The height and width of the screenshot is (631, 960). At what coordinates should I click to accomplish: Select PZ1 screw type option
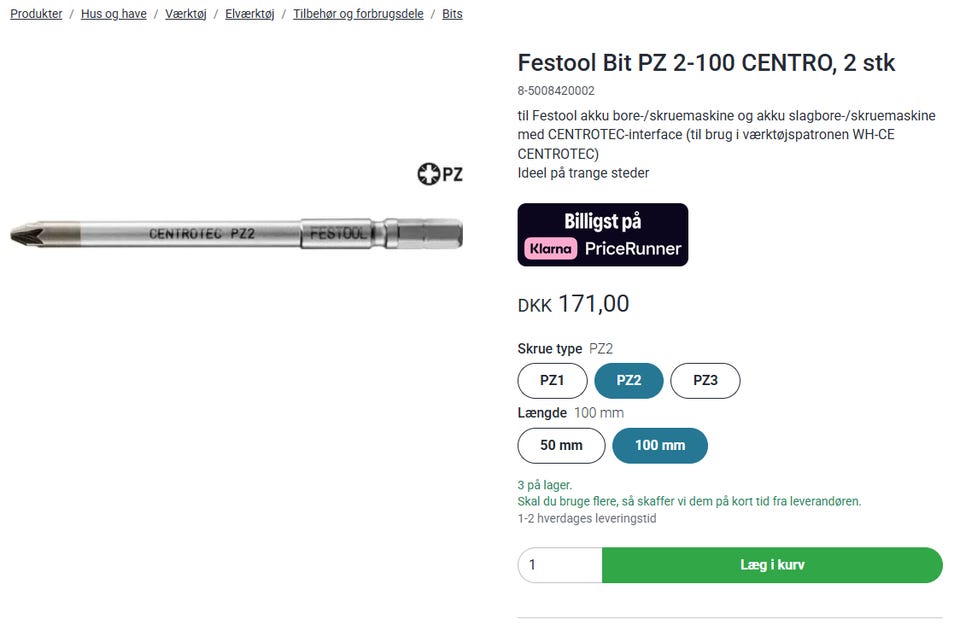[x=552, y=381]
